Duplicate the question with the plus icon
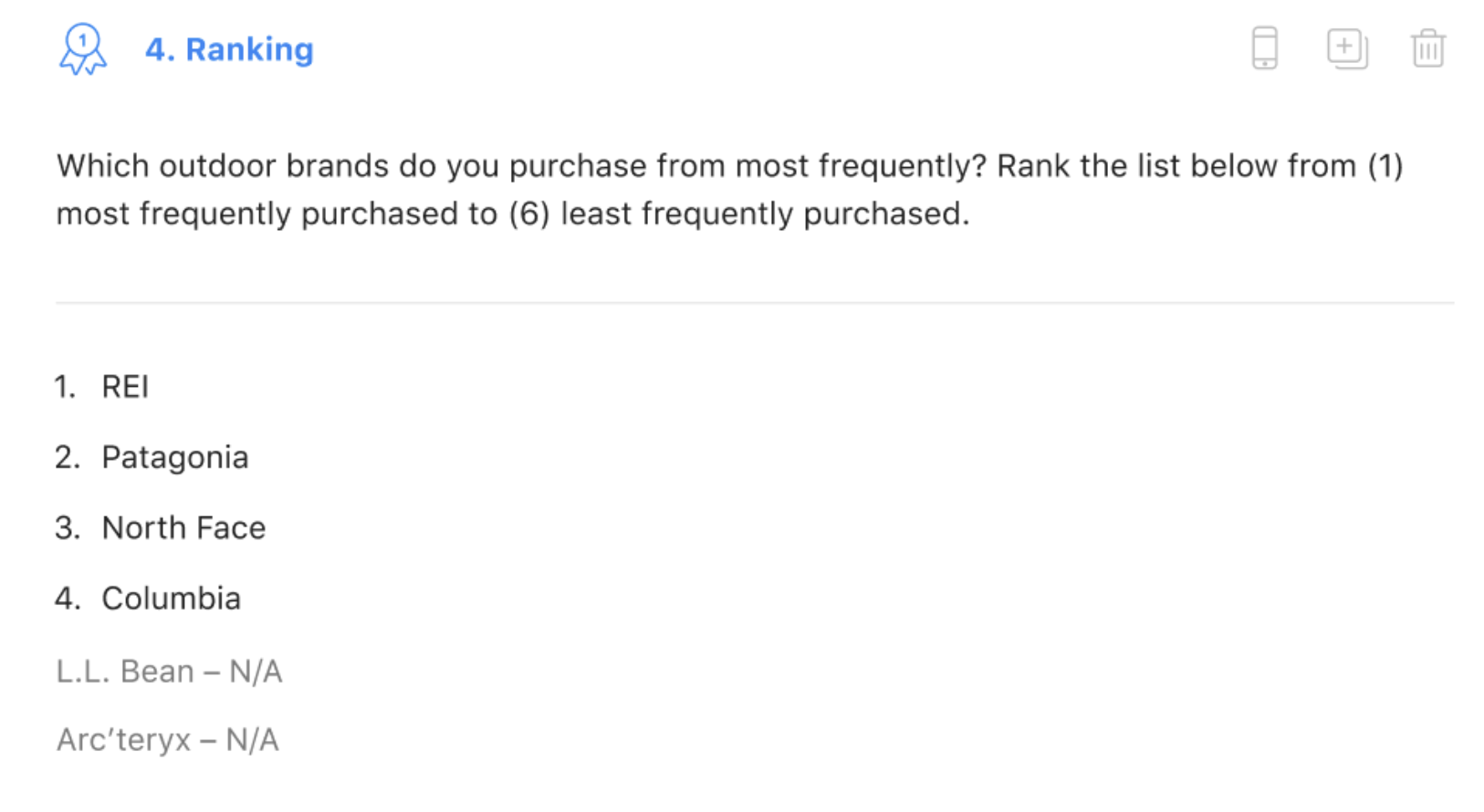This screenshot has height=812, width=1484. coord(1346,48)
